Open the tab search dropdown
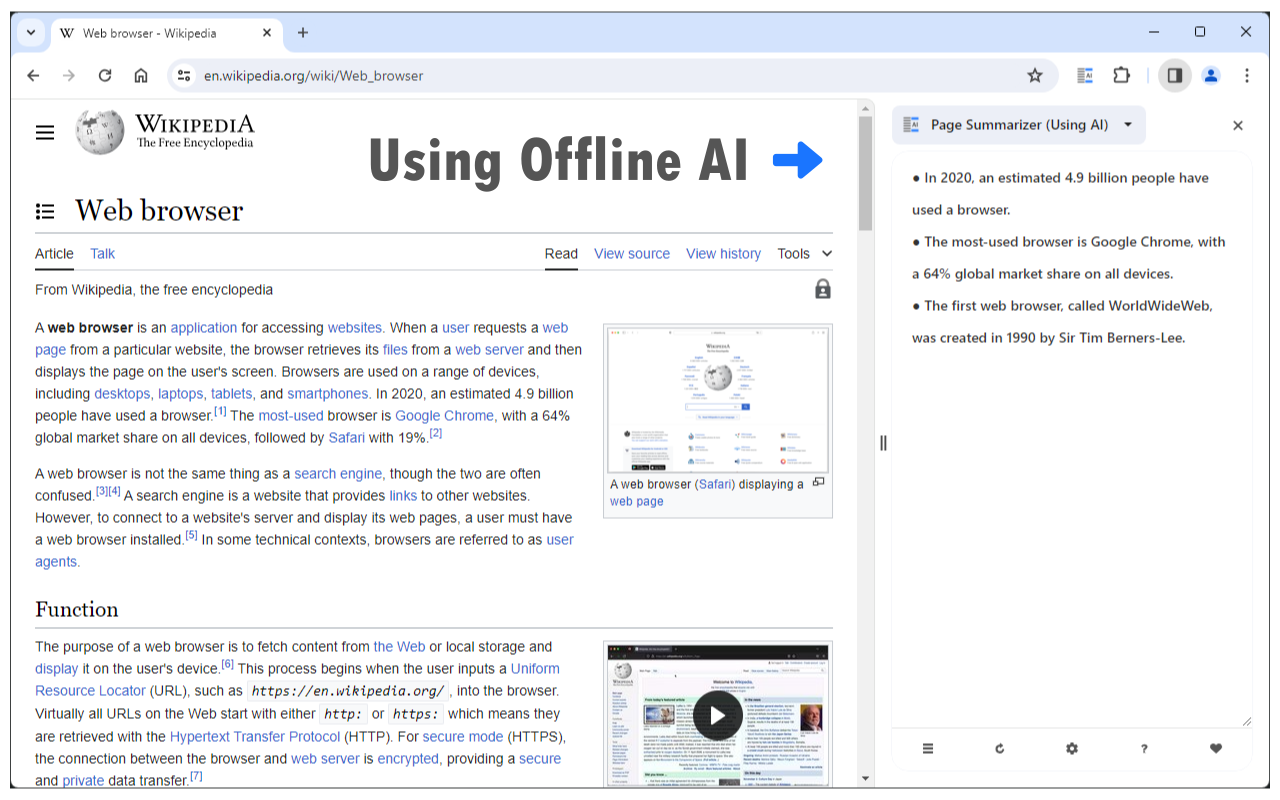1280x800 pixels. [31, 32]
